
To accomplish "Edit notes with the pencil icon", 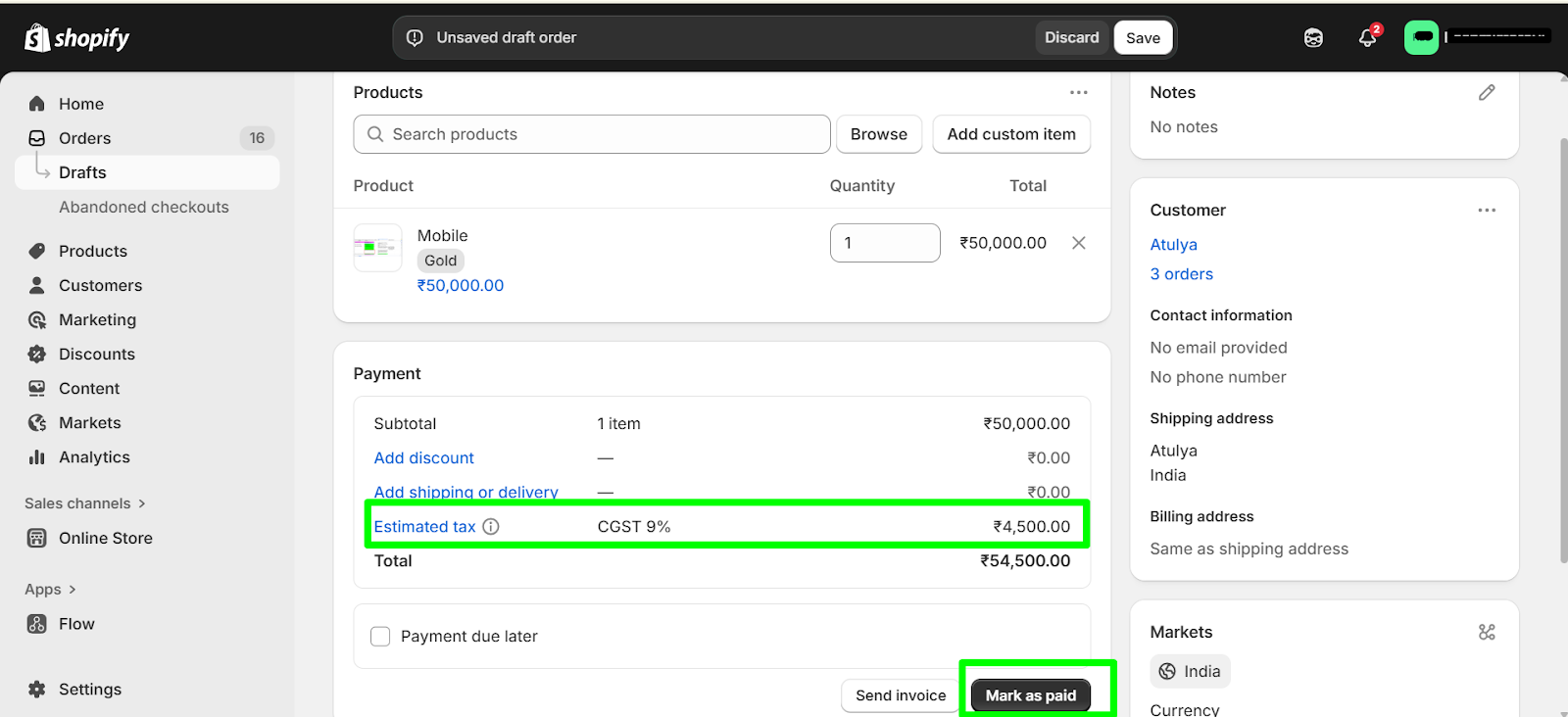I will point(1486,92).
